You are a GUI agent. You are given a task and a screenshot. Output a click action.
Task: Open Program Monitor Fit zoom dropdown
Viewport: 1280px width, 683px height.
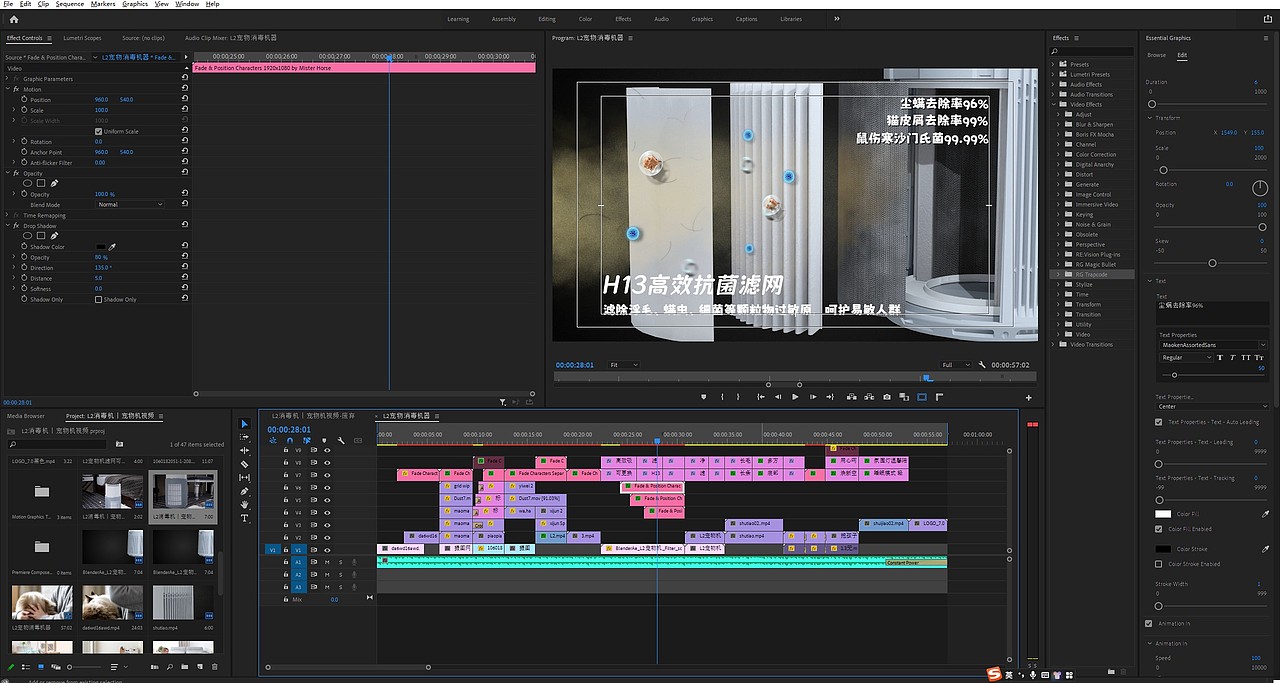point(624,365)
